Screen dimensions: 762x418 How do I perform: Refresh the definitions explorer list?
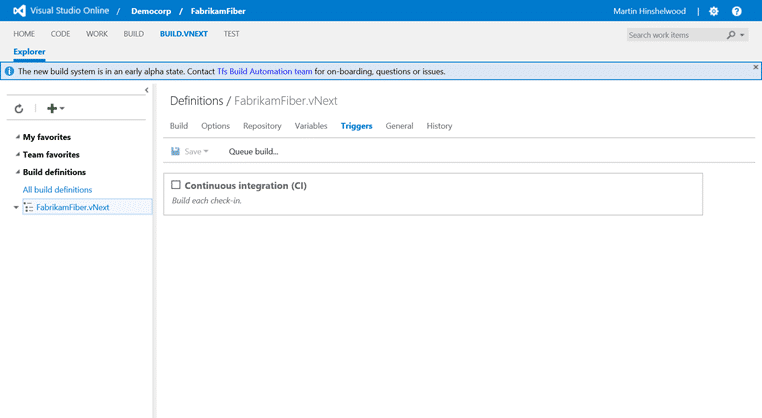coord(19,108)
